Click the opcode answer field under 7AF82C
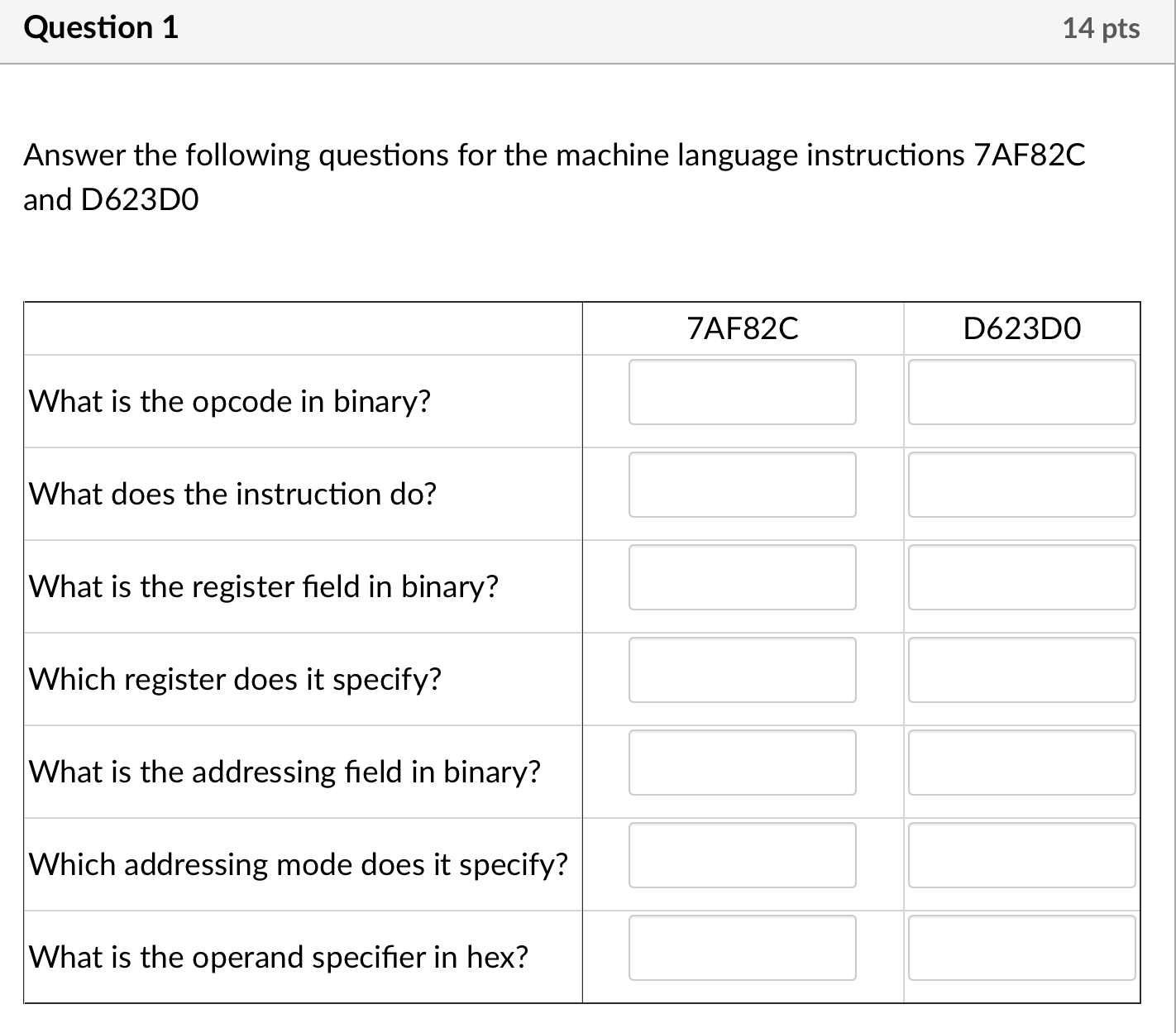 [x=742, y=392]
